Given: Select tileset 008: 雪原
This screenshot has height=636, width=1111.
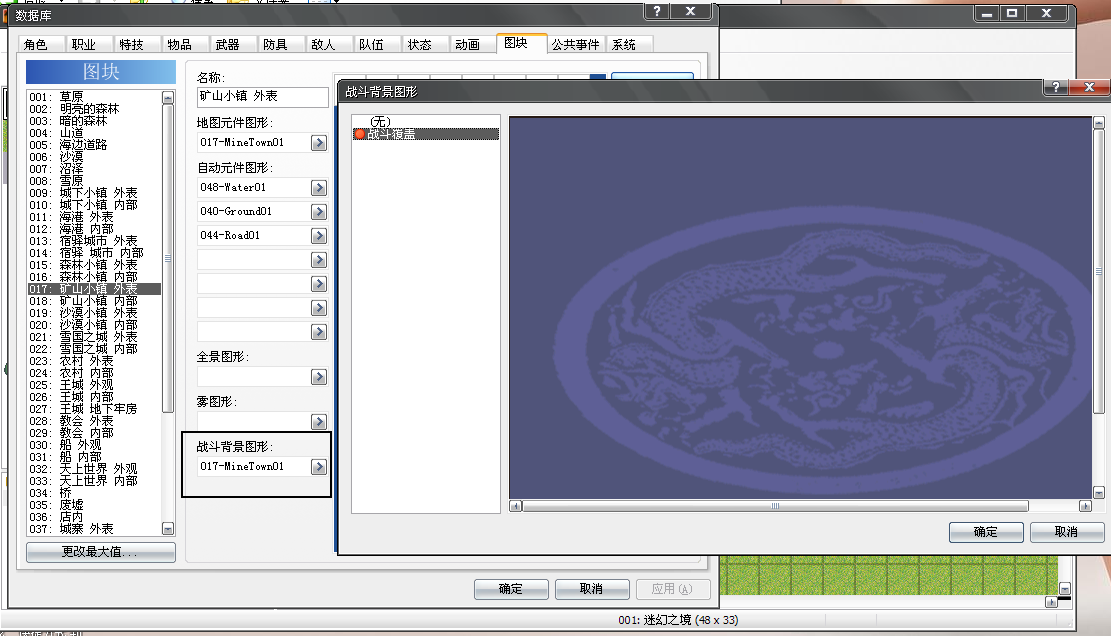Looking at the screenshot, I should (94, 181).
